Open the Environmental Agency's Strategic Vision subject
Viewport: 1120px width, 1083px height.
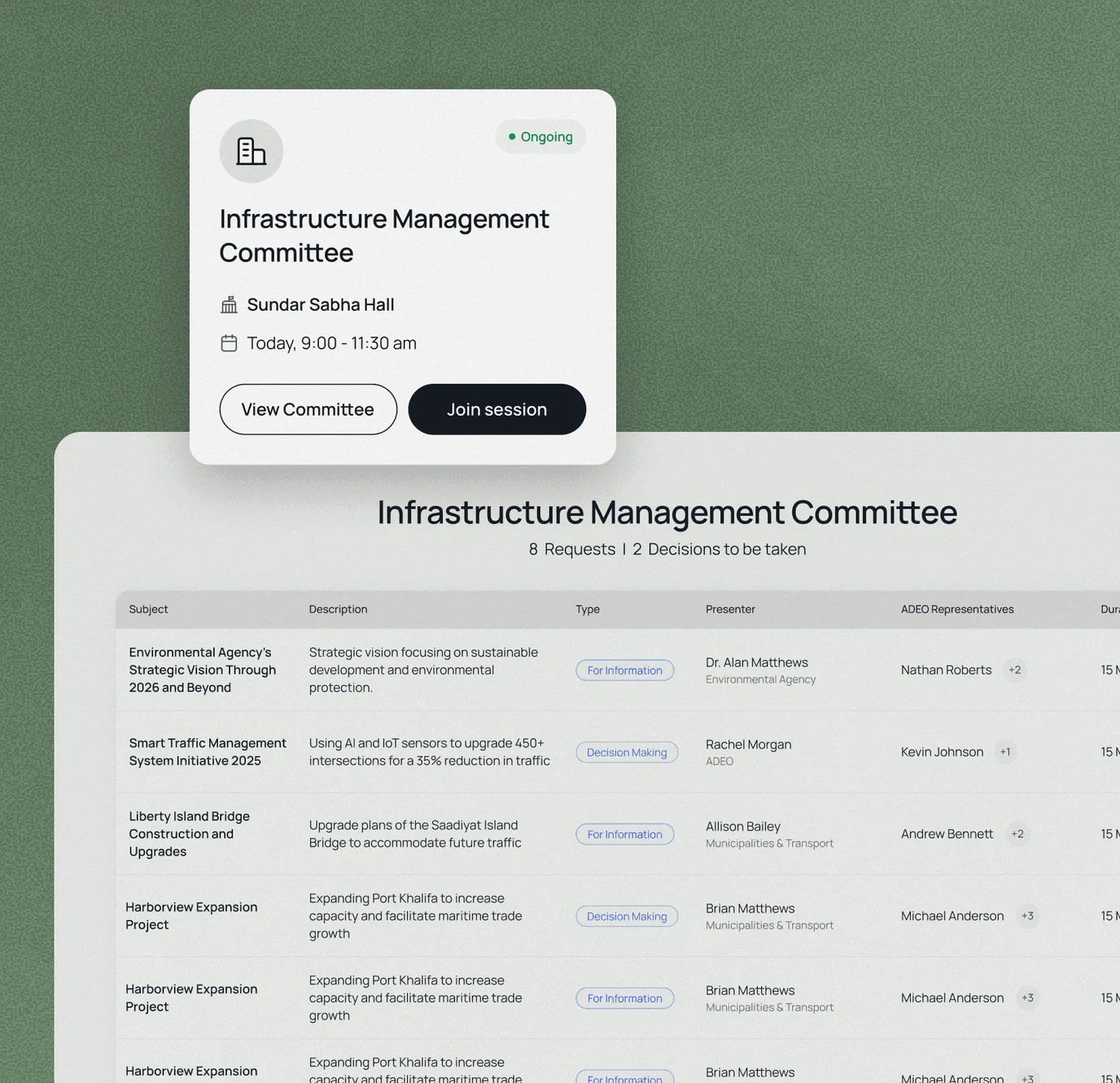[x=203, y=670]
